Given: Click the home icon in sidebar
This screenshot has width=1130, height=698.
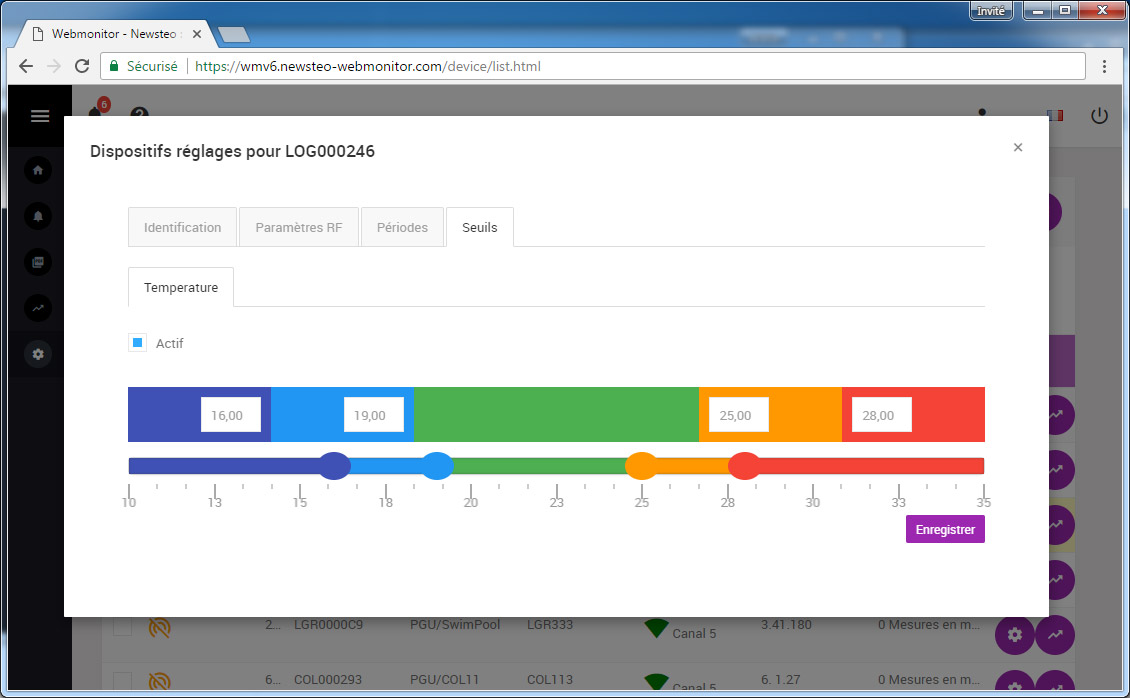Looking at the screenshot, I should pos(39,170).
